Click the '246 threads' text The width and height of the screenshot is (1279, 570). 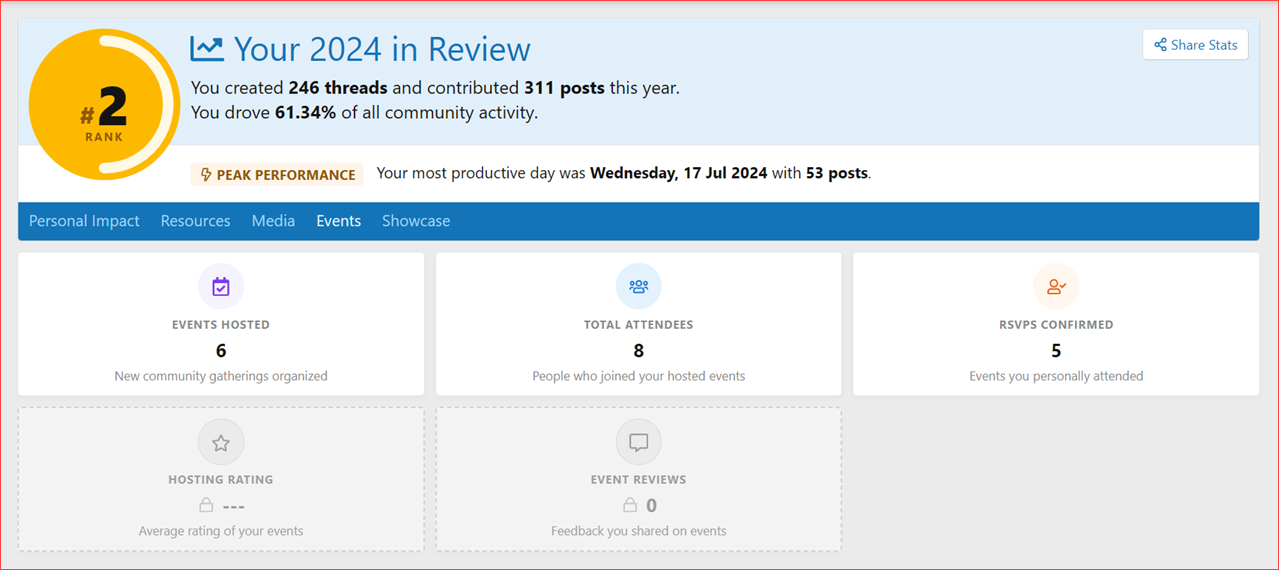pos(338,88)
